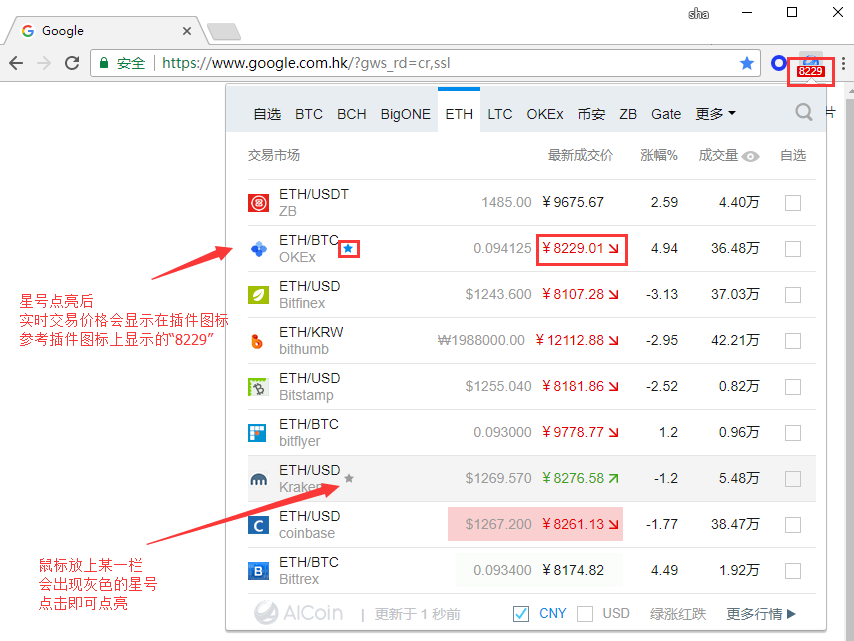Switch to the 币安 tab
The image size is (854, 641).
click(x=591, y=114)
